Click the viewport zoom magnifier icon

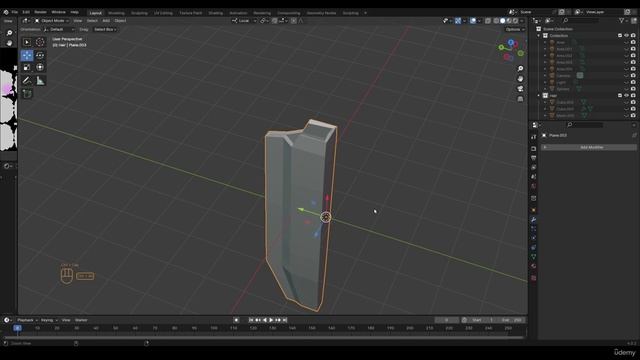pos(520,69)
